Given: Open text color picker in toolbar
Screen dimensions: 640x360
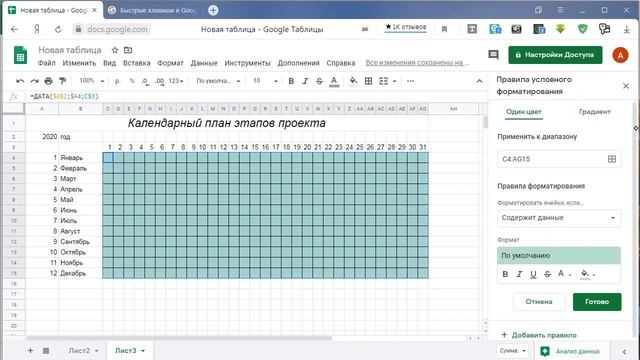Looking at the screenshot, I should (334, 81).
